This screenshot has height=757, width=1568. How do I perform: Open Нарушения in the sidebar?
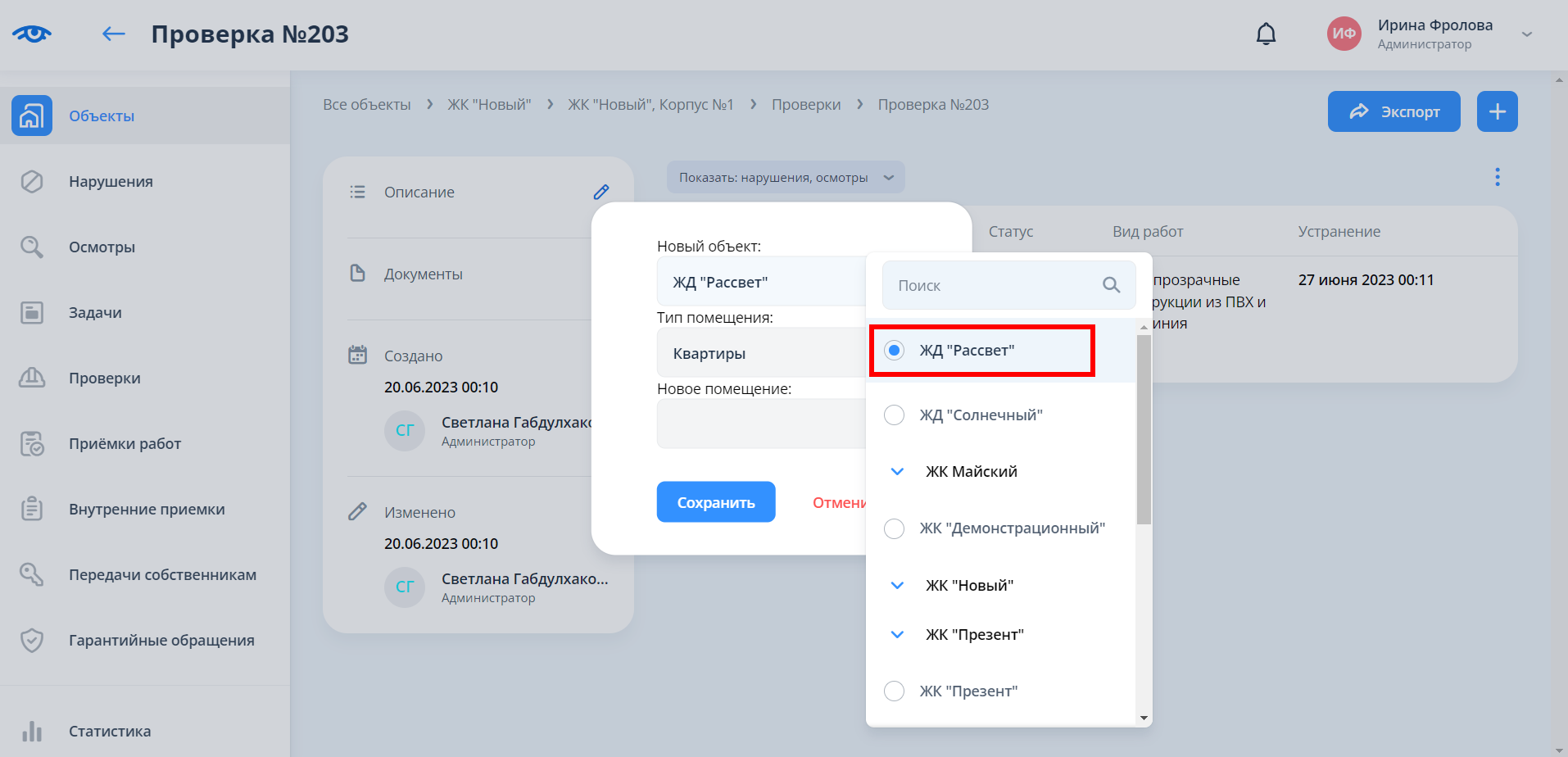(111, 181)
